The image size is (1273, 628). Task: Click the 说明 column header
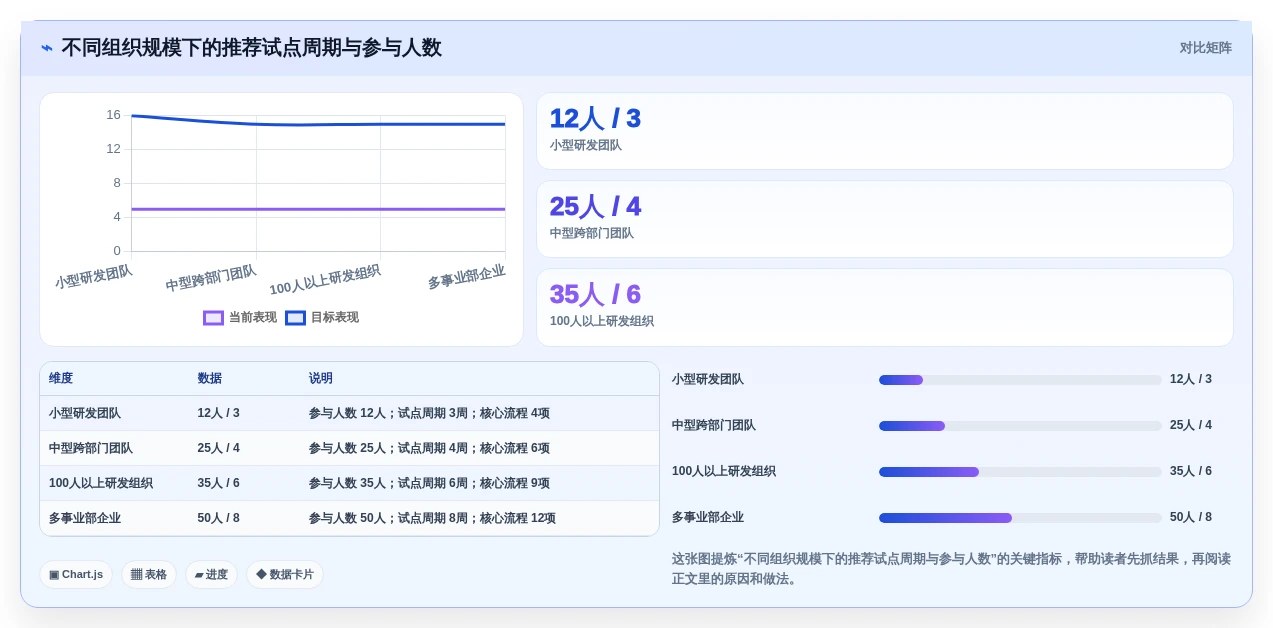[321, 379]
